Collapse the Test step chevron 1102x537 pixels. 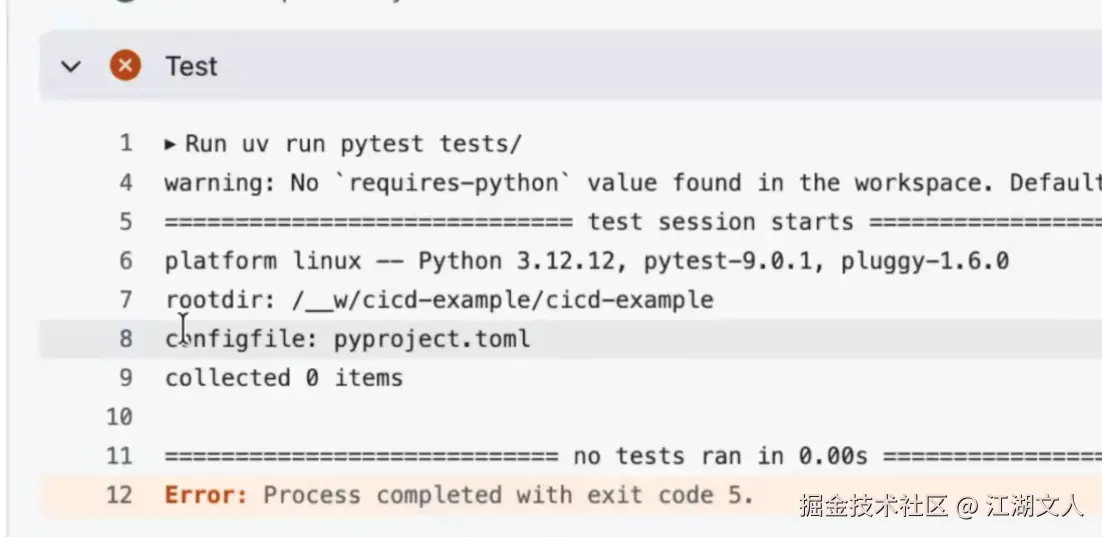pos(70,67)
